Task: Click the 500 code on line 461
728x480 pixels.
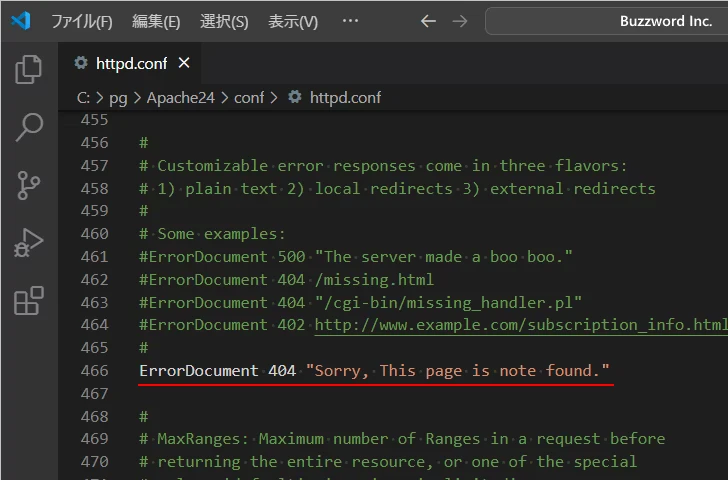Action: point(291,256)
